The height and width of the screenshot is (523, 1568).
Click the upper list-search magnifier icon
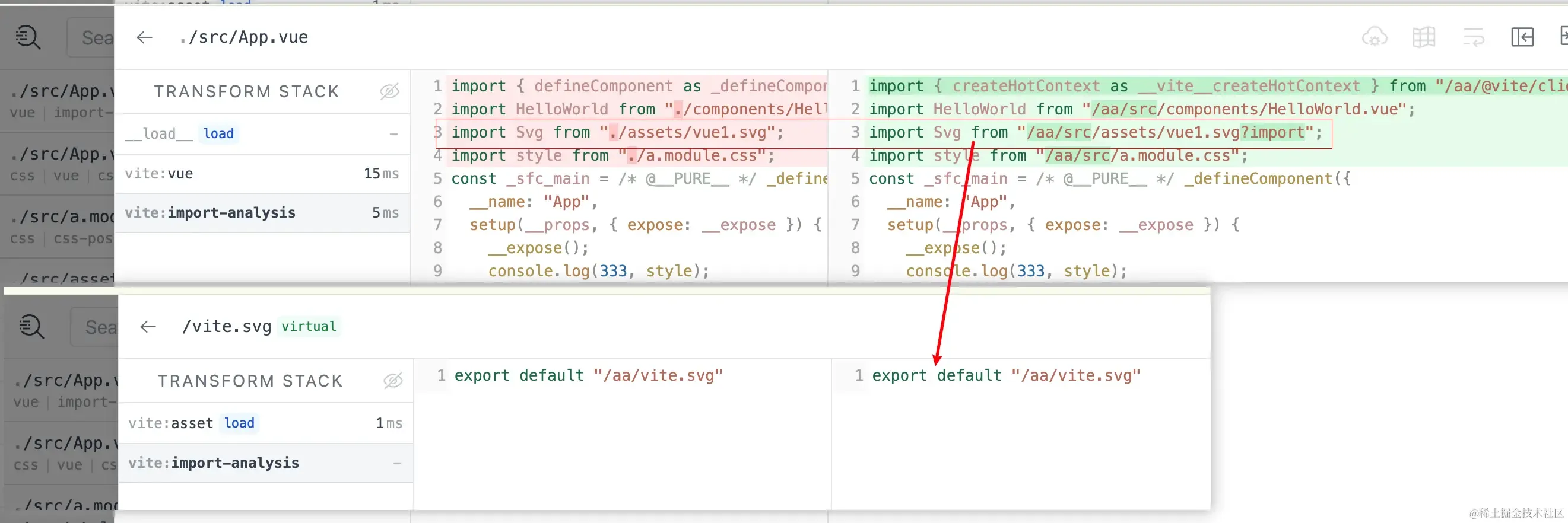point(27,37)
